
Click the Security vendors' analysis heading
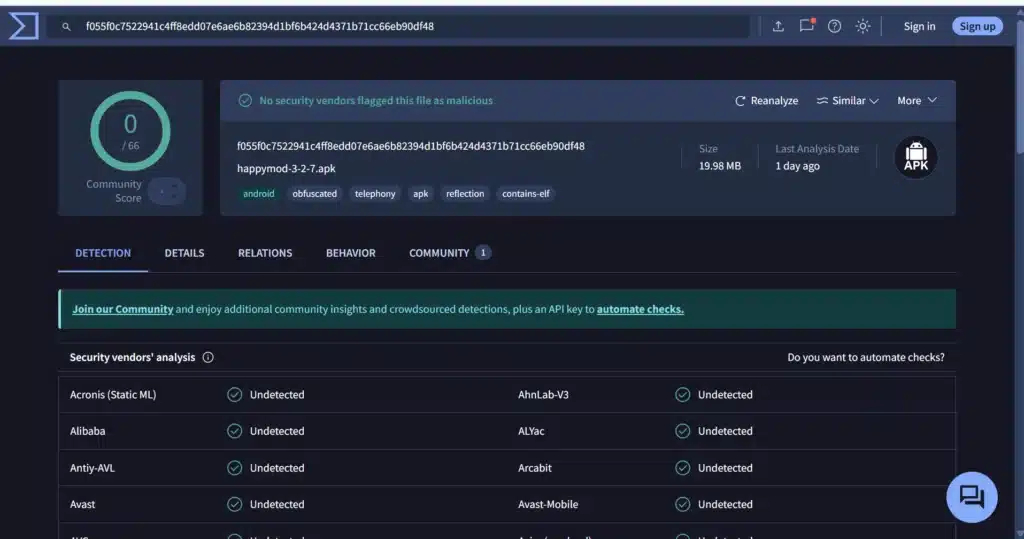(133, 357)
